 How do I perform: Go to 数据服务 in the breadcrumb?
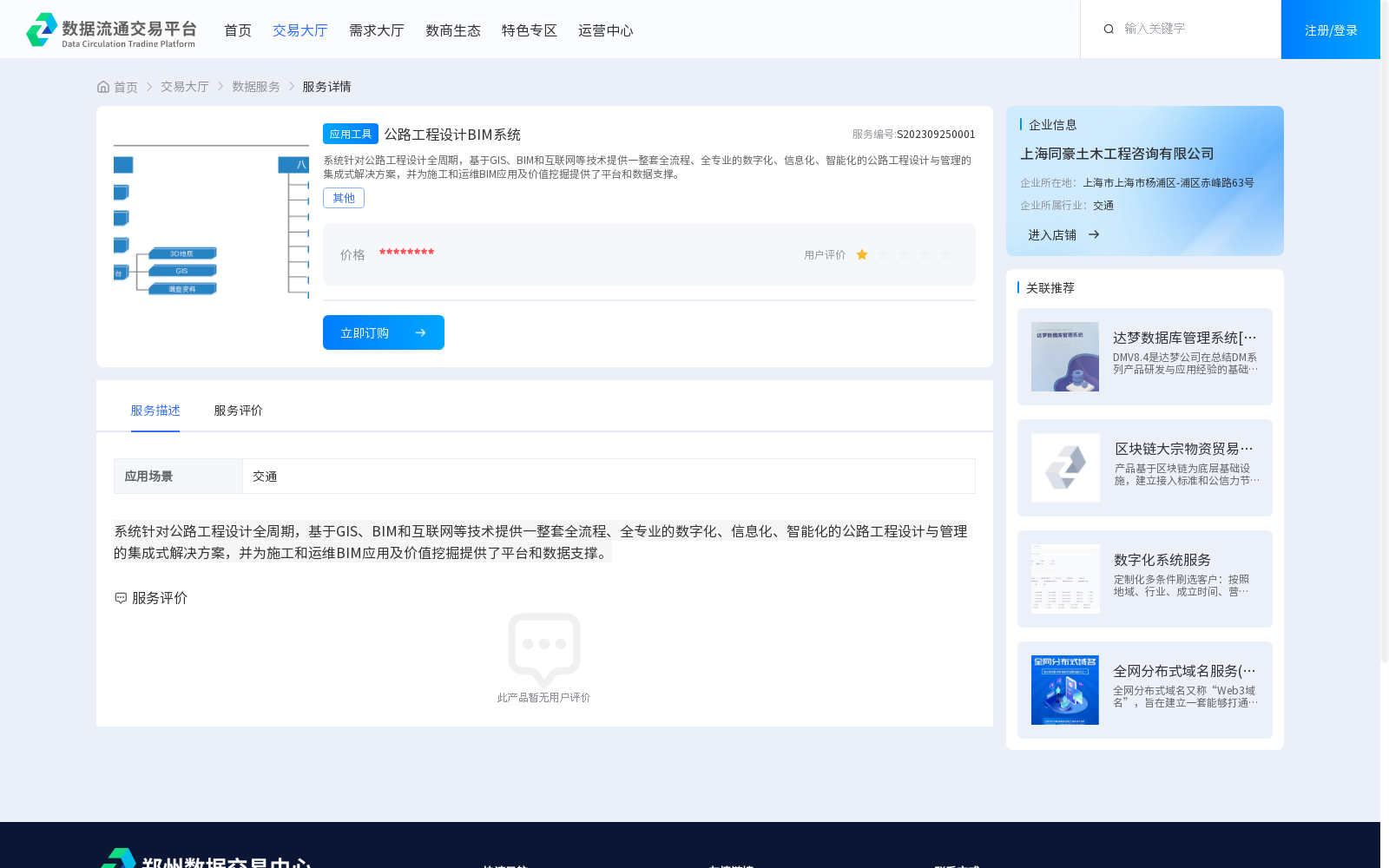pyautogui.click(x=256, y=87)
